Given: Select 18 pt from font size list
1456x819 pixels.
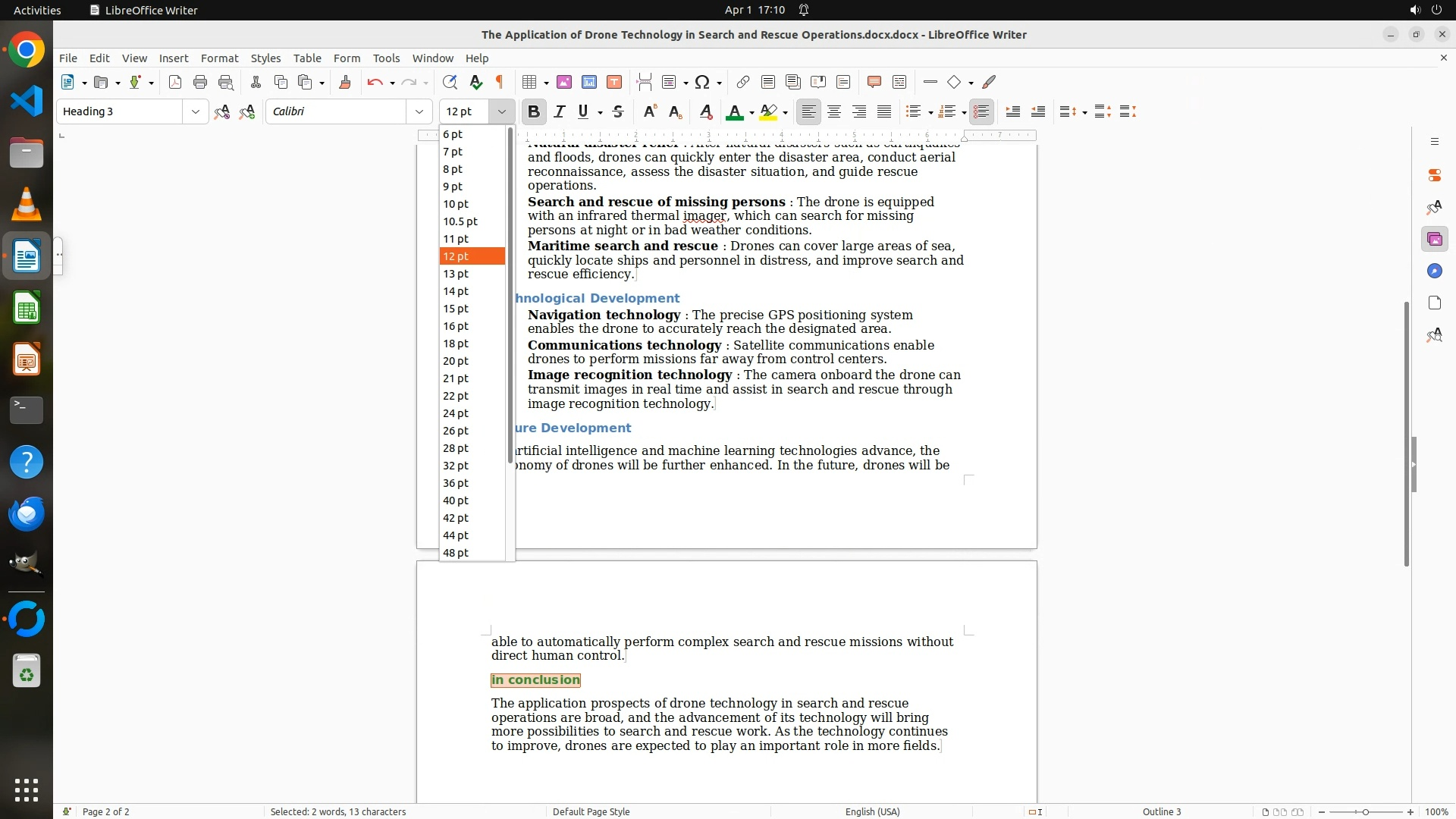Looking at the screenshot, I should tap(456, 344).
